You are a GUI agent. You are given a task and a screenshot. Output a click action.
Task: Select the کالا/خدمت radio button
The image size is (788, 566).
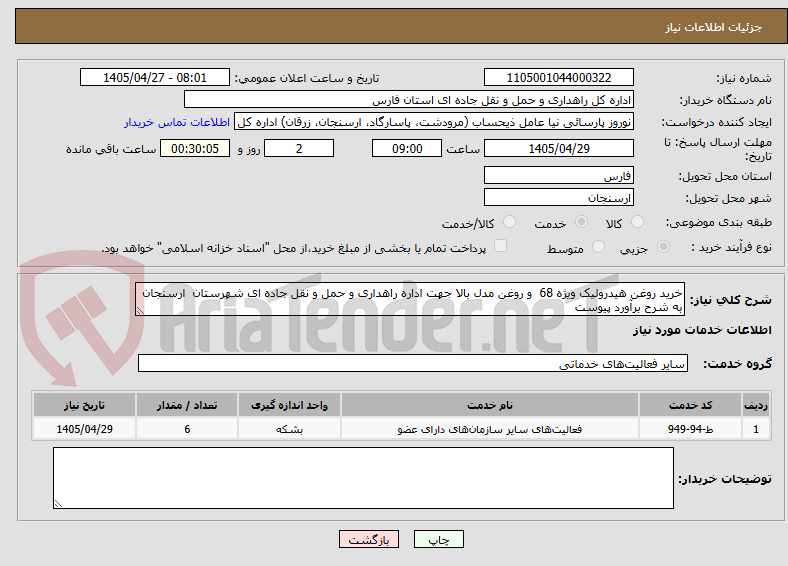510,222
